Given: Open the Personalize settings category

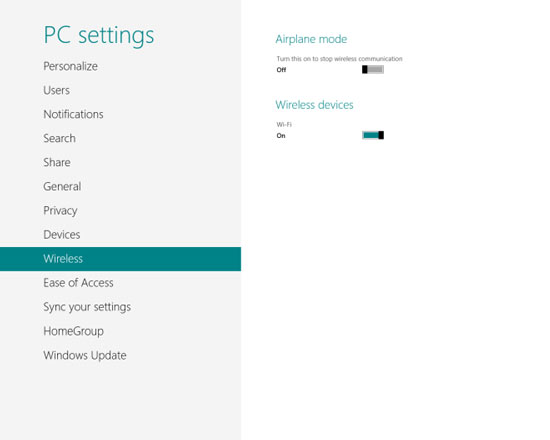Looking at the screenshot, I should (71, 66).
